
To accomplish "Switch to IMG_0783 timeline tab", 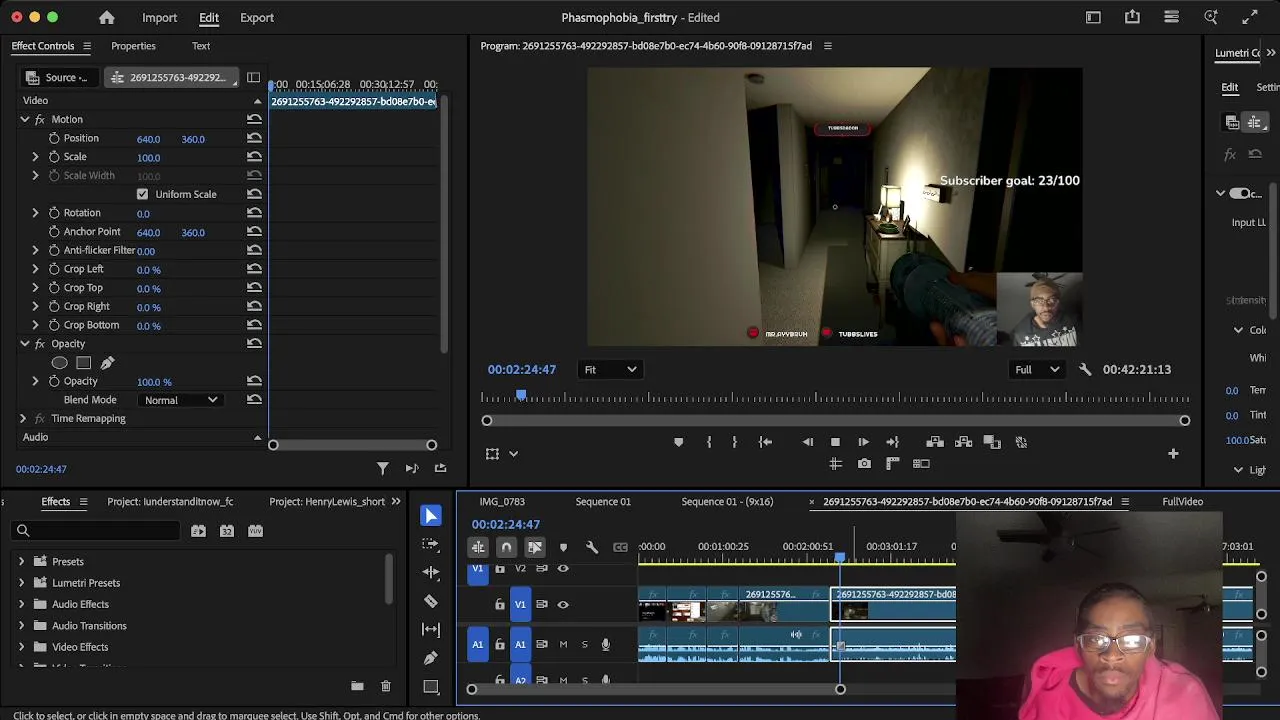I will coord(502,502).
